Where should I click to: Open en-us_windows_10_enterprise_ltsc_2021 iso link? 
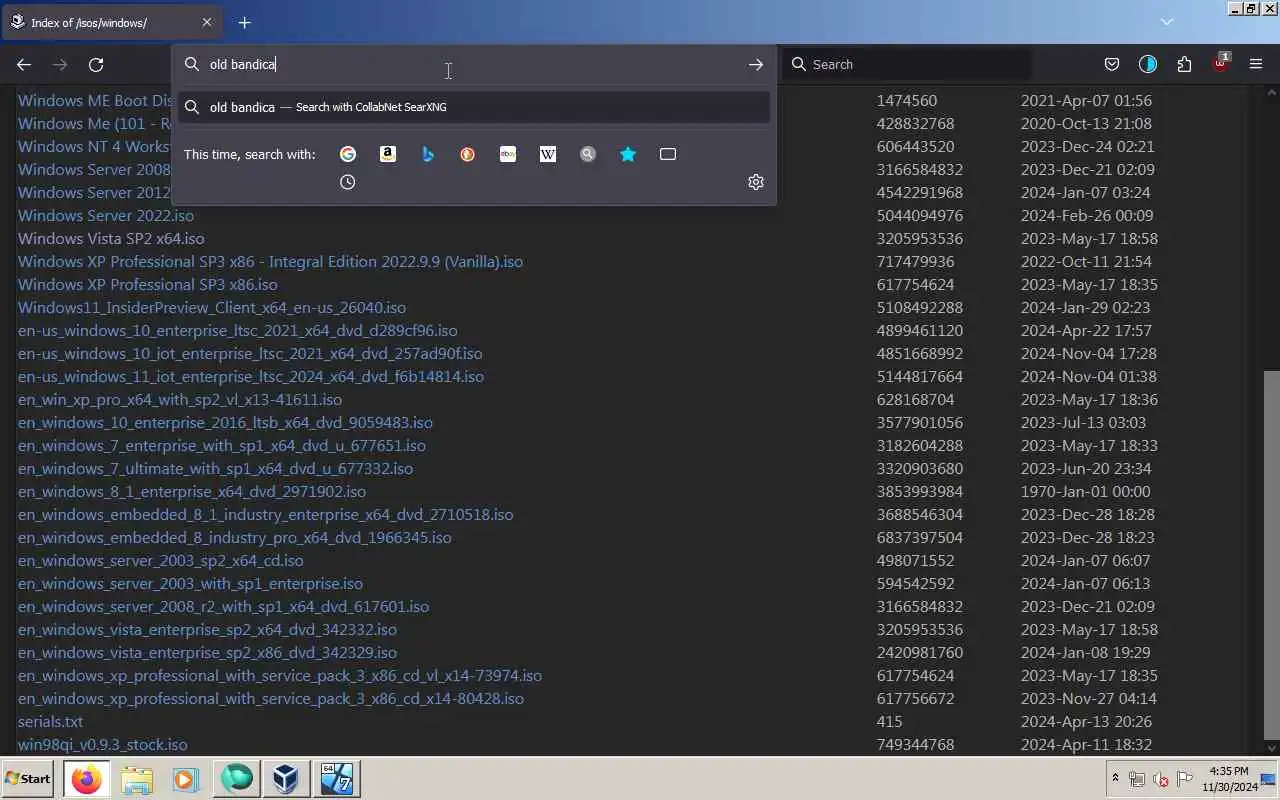[237, 330]
